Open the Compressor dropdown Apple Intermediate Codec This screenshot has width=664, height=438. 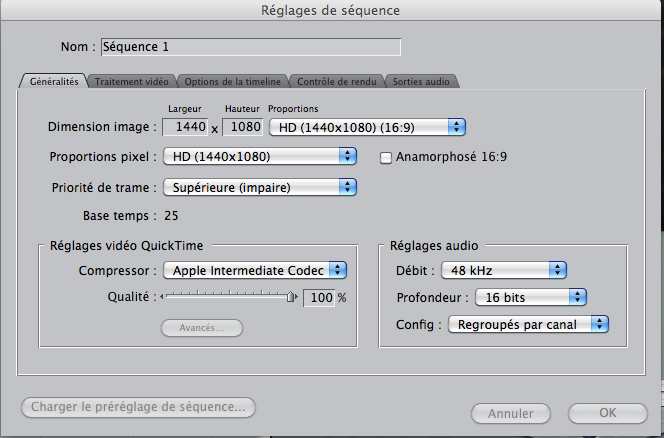pyautogui.click(x=255, y=270)
